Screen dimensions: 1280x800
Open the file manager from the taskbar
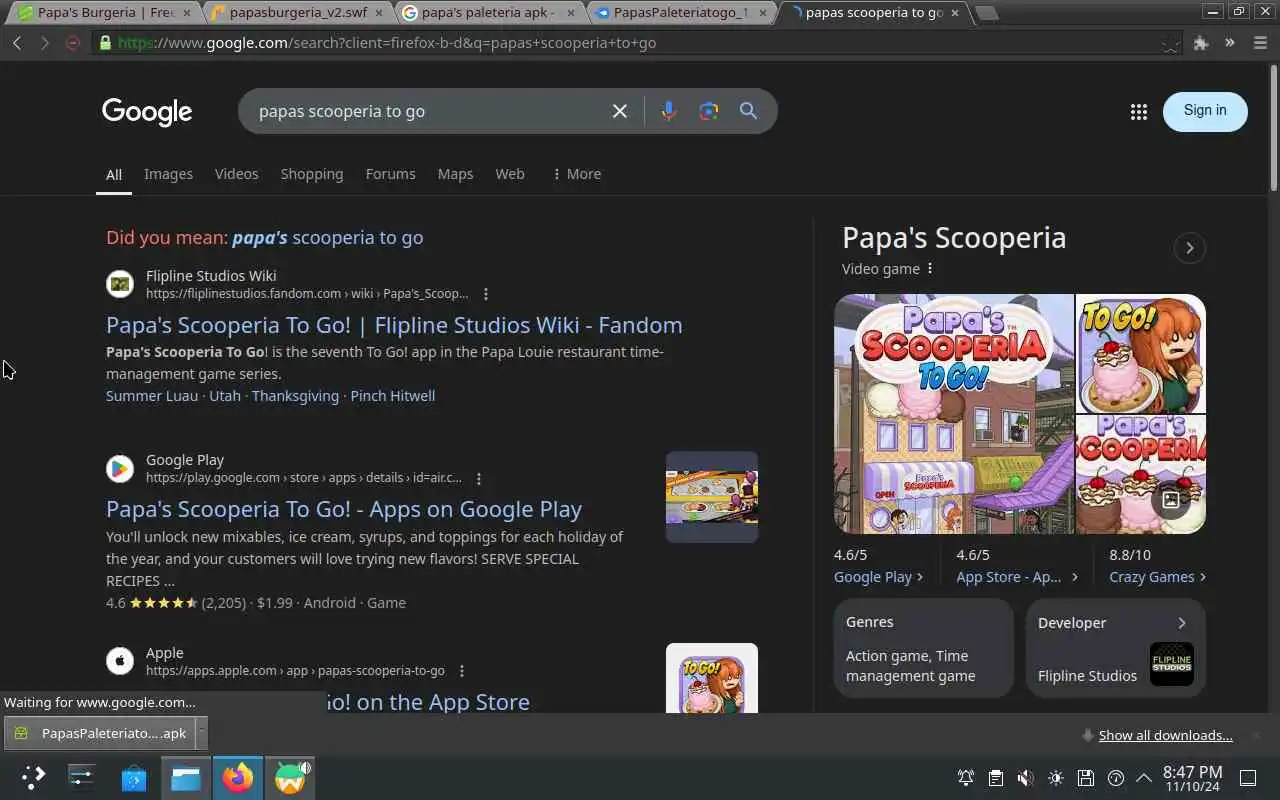(x=186, y=777)
